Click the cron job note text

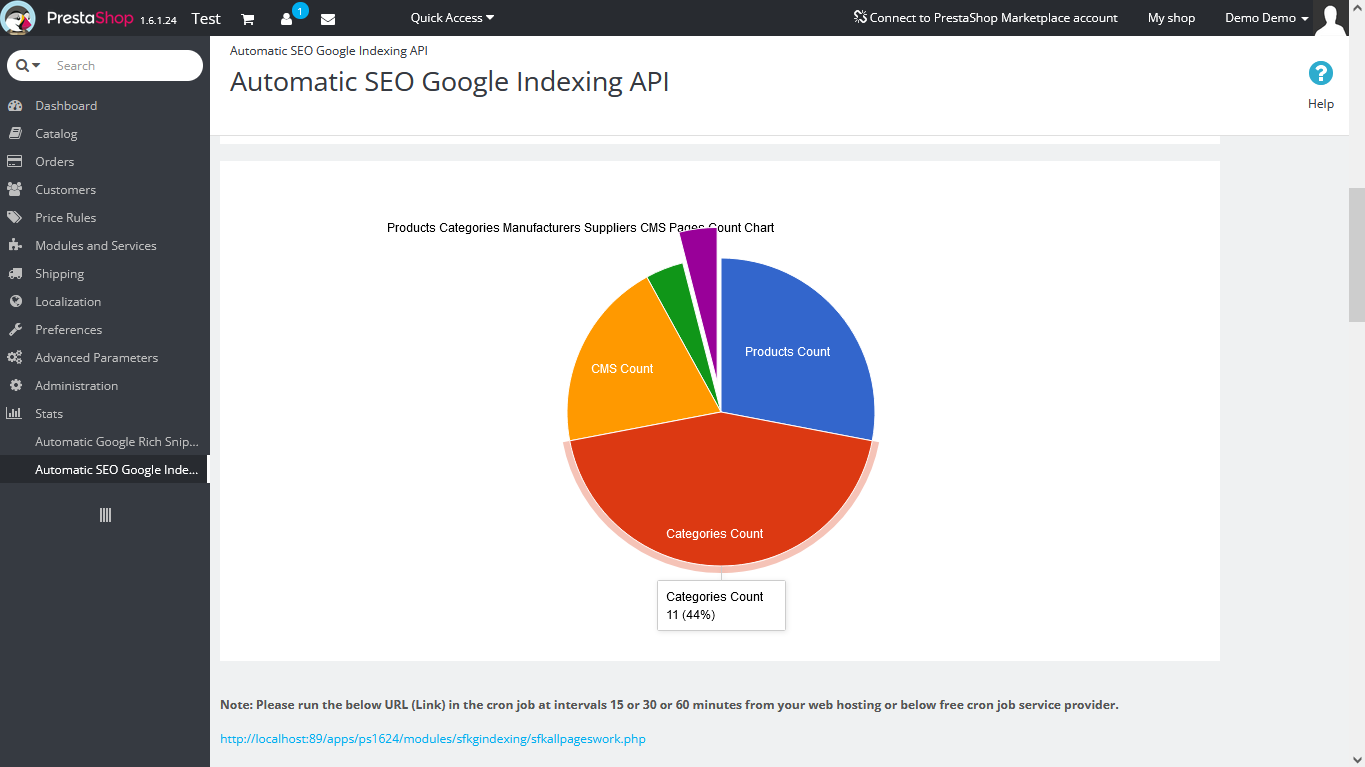coord(669,705)
